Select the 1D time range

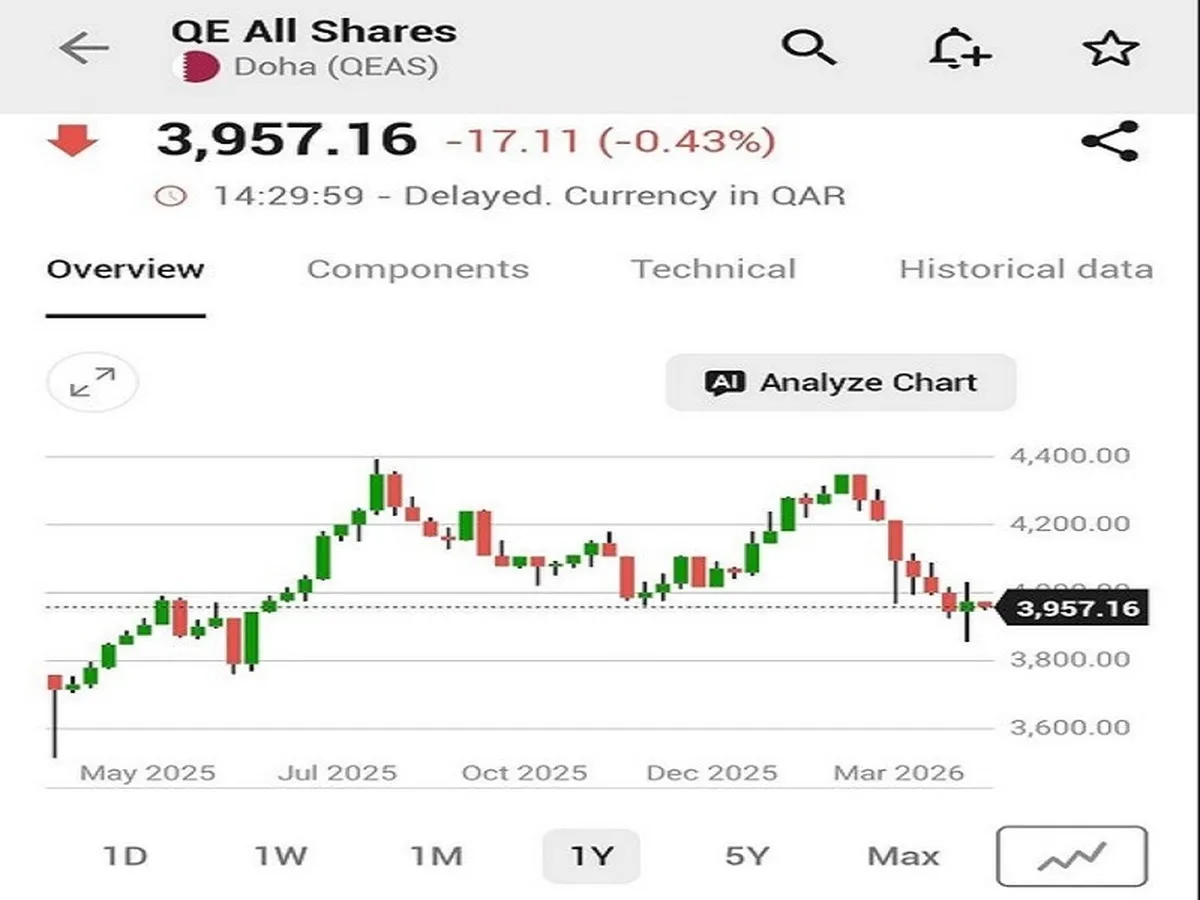(x=125, y=856)
